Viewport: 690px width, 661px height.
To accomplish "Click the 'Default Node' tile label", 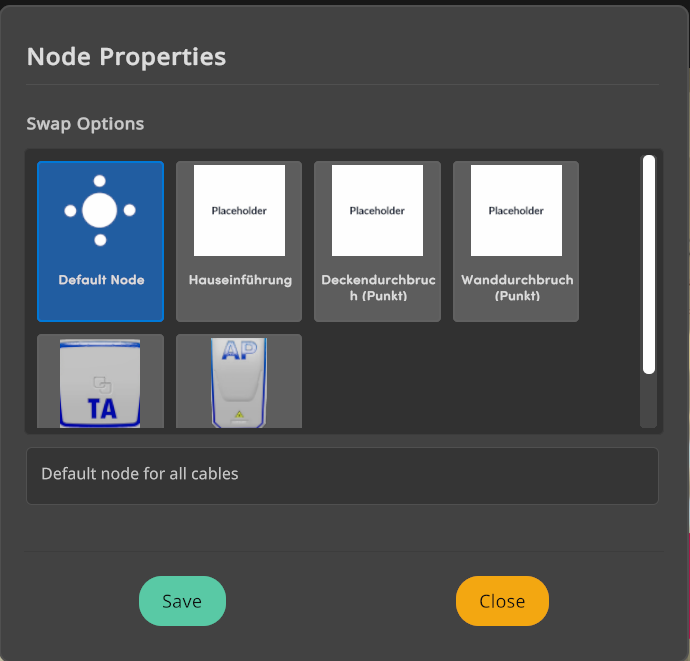I will pos(101,280).
